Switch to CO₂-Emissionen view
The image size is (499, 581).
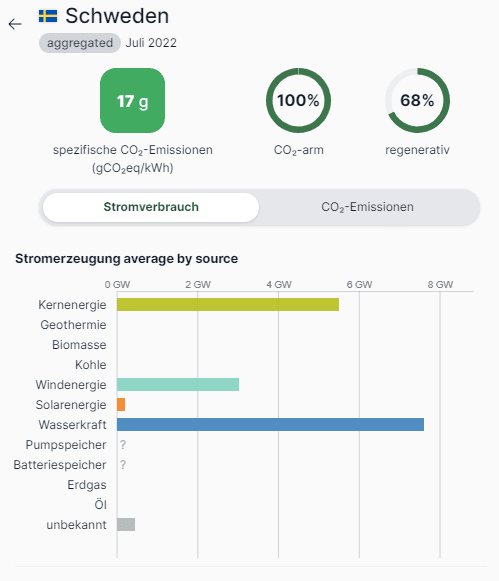[367, 207]
